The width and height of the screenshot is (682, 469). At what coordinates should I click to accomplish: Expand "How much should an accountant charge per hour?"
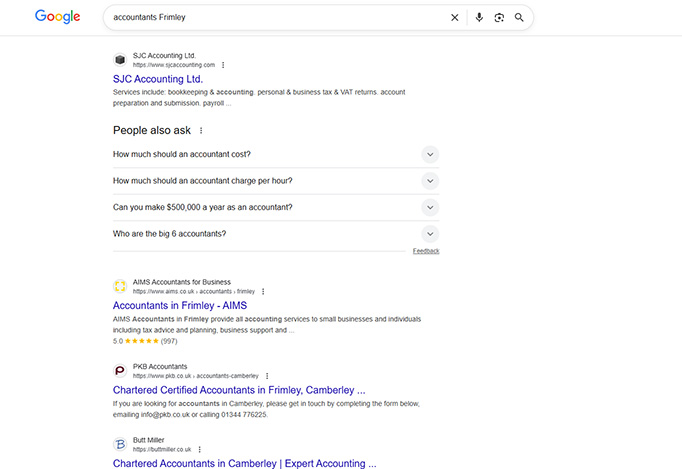pyautogui.click(x=429, y=181)
